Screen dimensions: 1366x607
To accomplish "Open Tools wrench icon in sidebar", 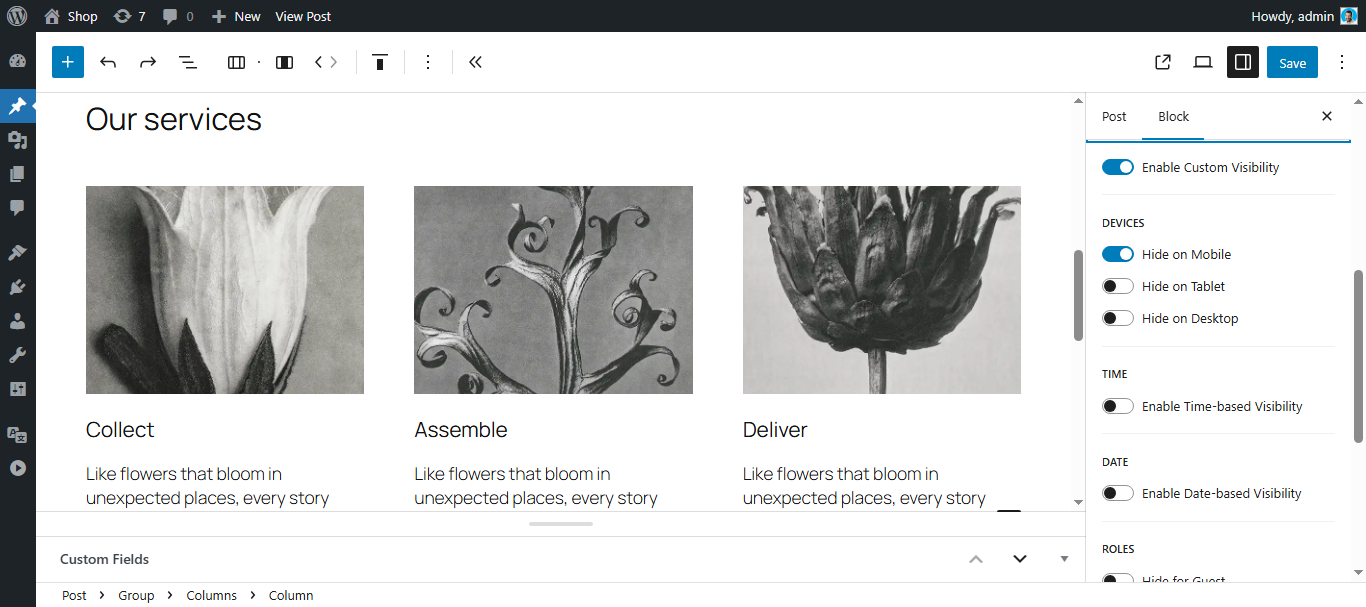I will [17, 355].
